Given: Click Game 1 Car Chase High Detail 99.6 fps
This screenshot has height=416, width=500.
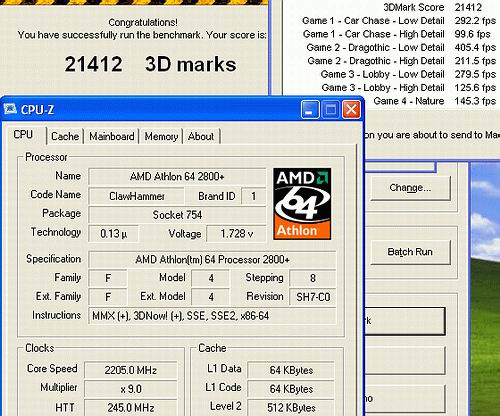Looking at the screenshot, I should (x=396, y=34).
